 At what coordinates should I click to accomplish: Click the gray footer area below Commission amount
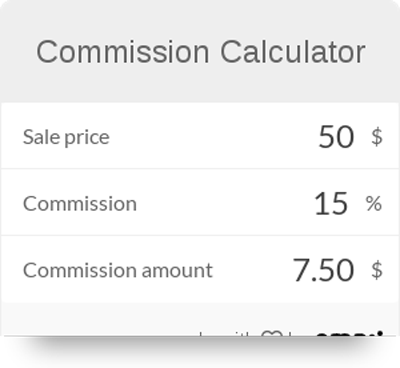pyautogui.click(x=100, y=319)
